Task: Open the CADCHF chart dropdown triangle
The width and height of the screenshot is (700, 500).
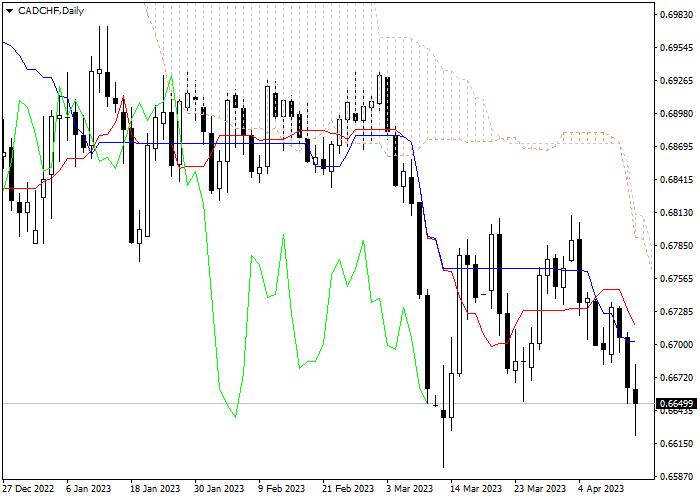Action: pyautogui.click(x=9, y=11)
